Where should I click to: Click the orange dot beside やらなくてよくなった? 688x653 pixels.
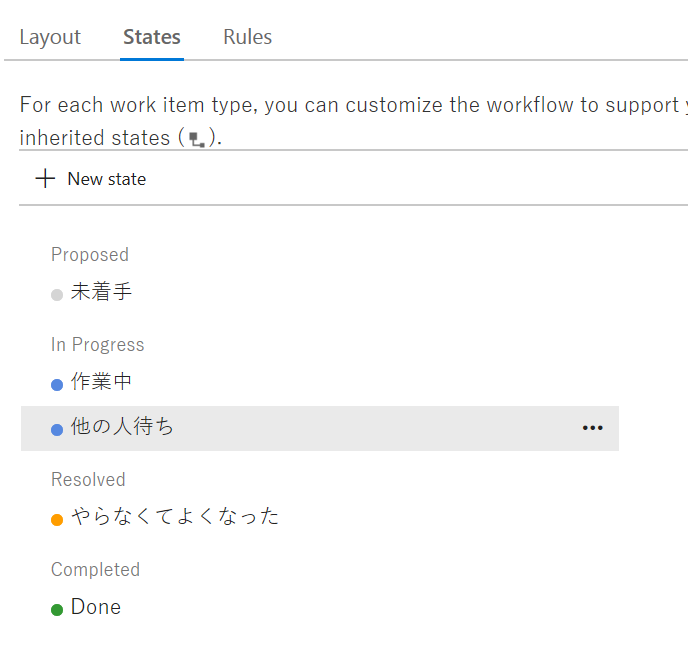[57, 519]
